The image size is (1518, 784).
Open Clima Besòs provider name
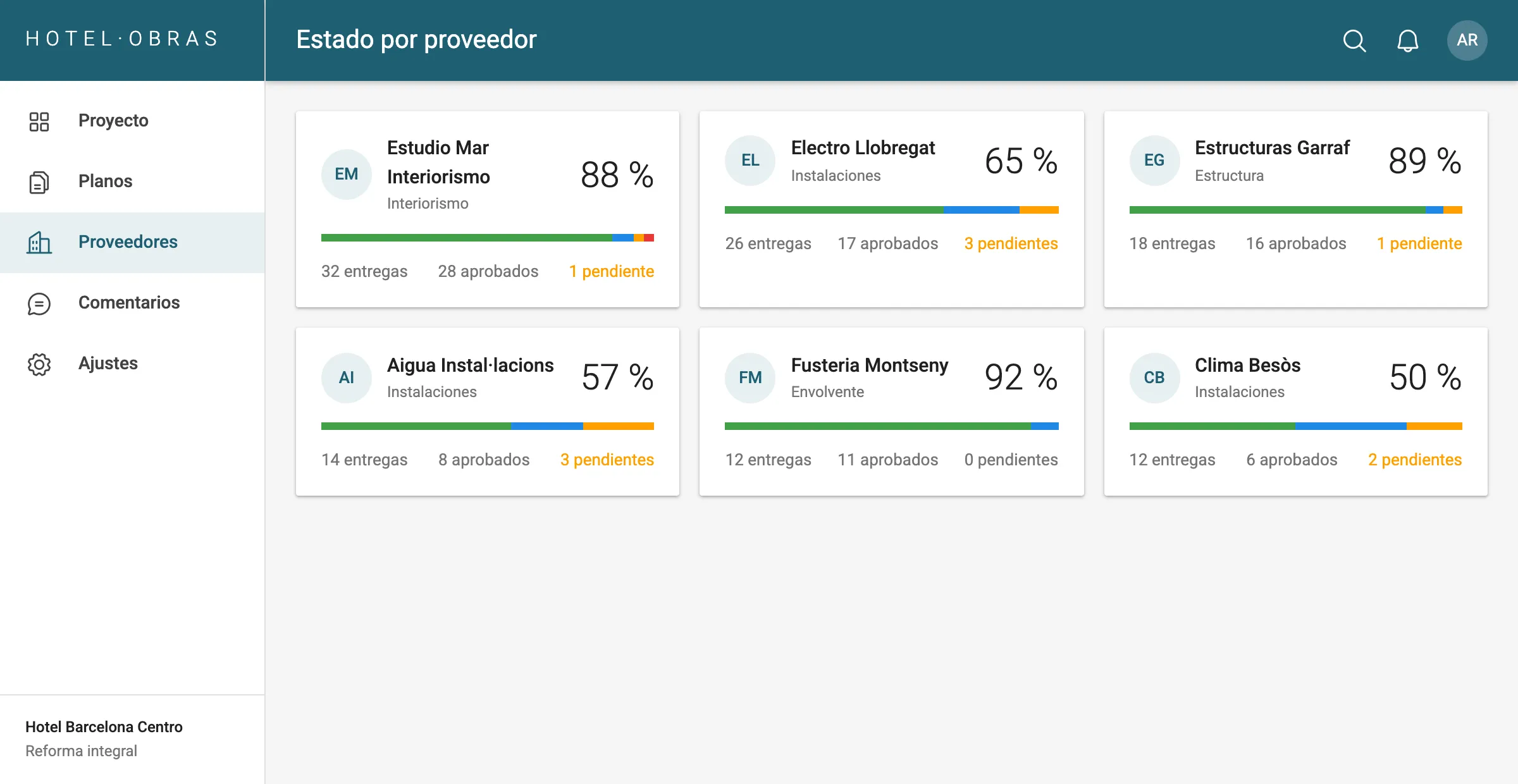tap(1247, 365)
